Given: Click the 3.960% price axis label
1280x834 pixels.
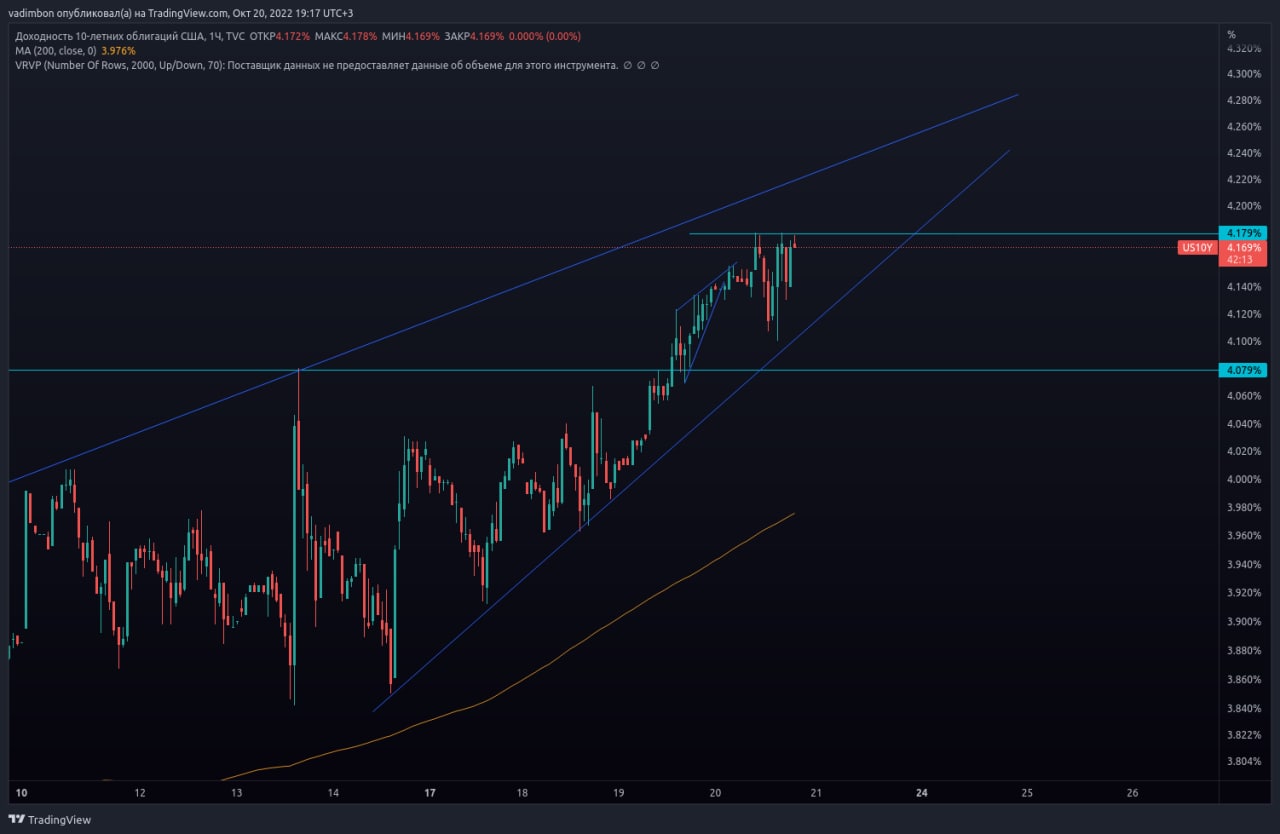Looking at the screenshot, I should (x=1243, y=535).
